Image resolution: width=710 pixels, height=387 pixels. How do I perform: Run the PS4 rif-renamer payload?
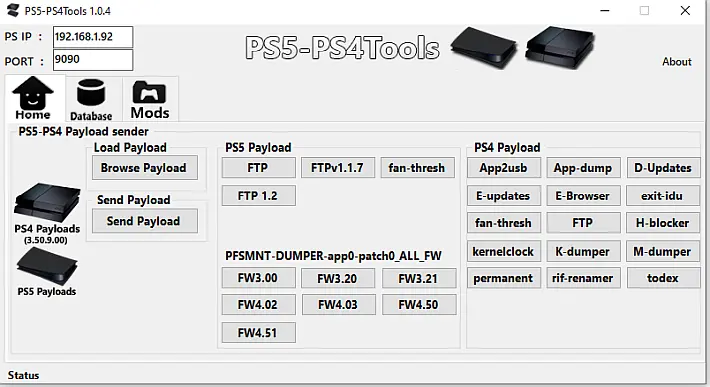coord(583,278)
